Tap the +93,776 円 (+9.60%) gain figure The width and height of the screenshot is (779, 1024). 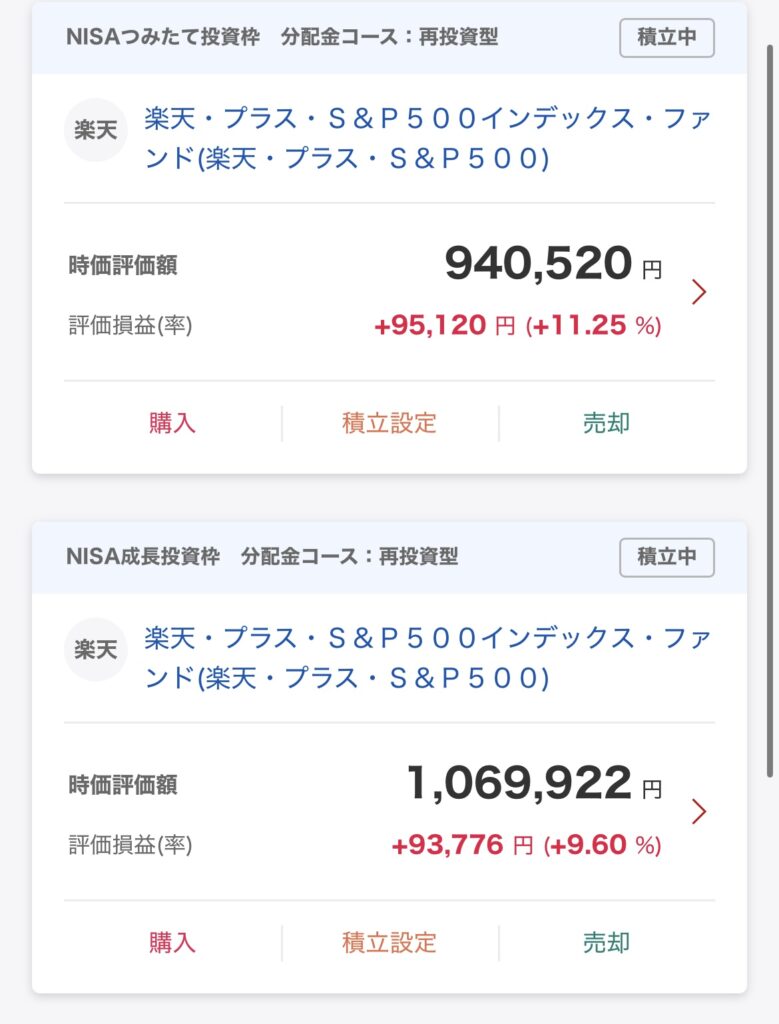(x=526, y=845)
